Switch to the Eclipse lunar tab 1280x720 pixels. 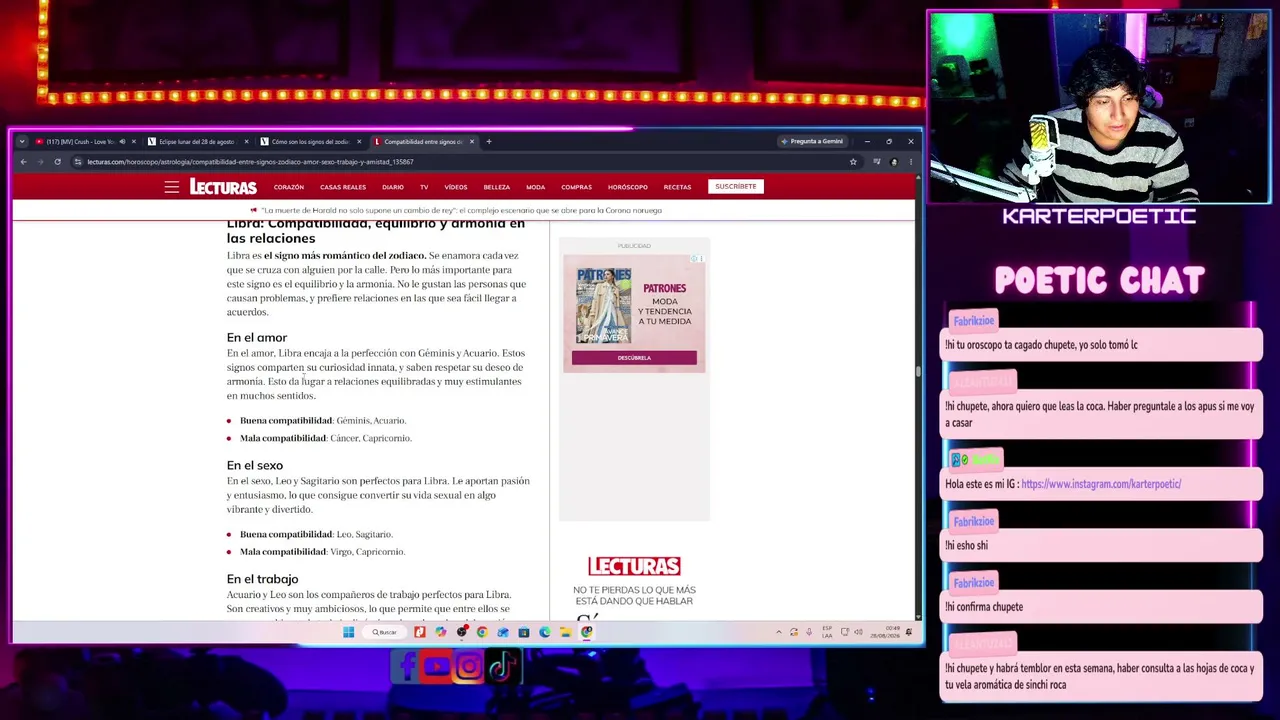[x=196, y=142]
